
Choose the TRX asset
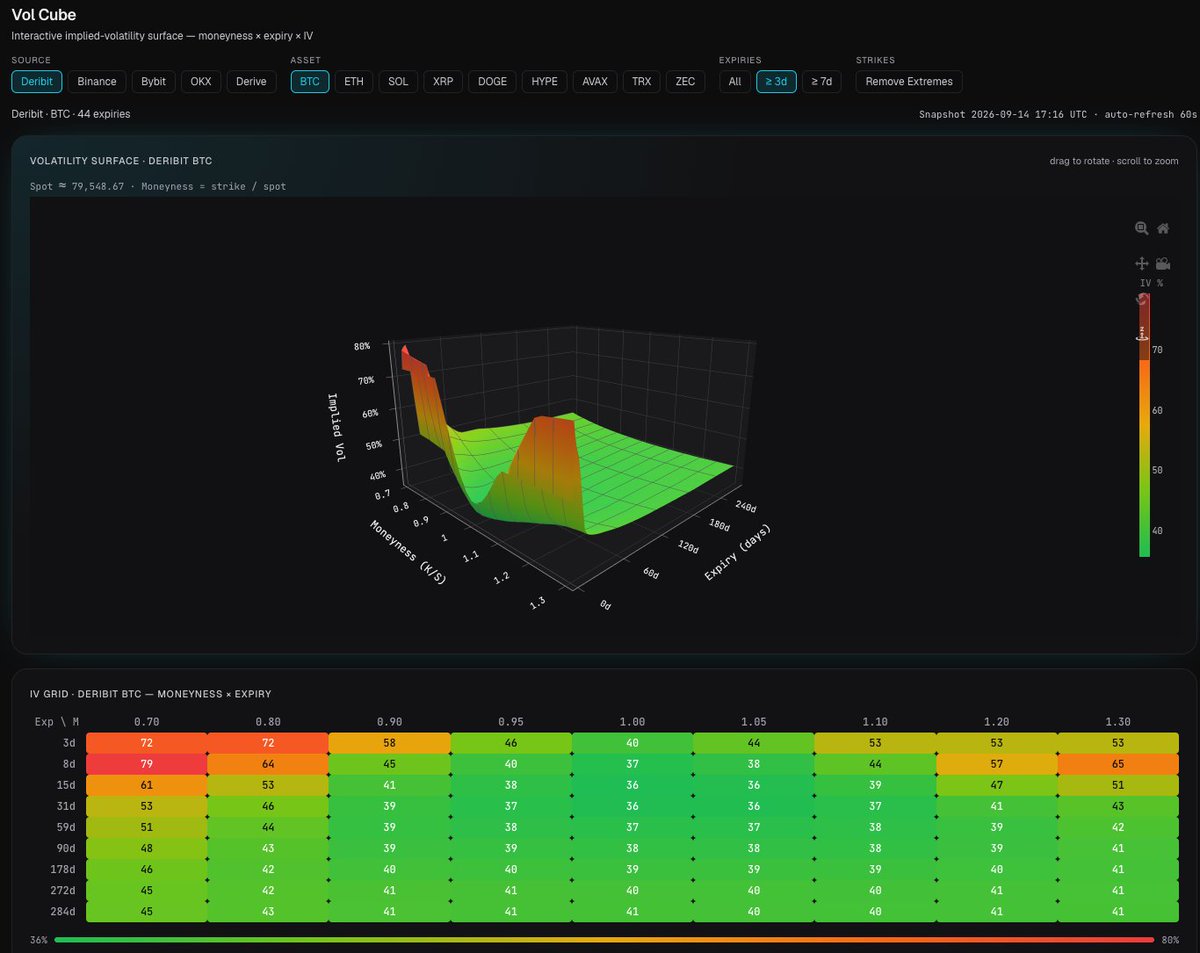click(643, 81)
